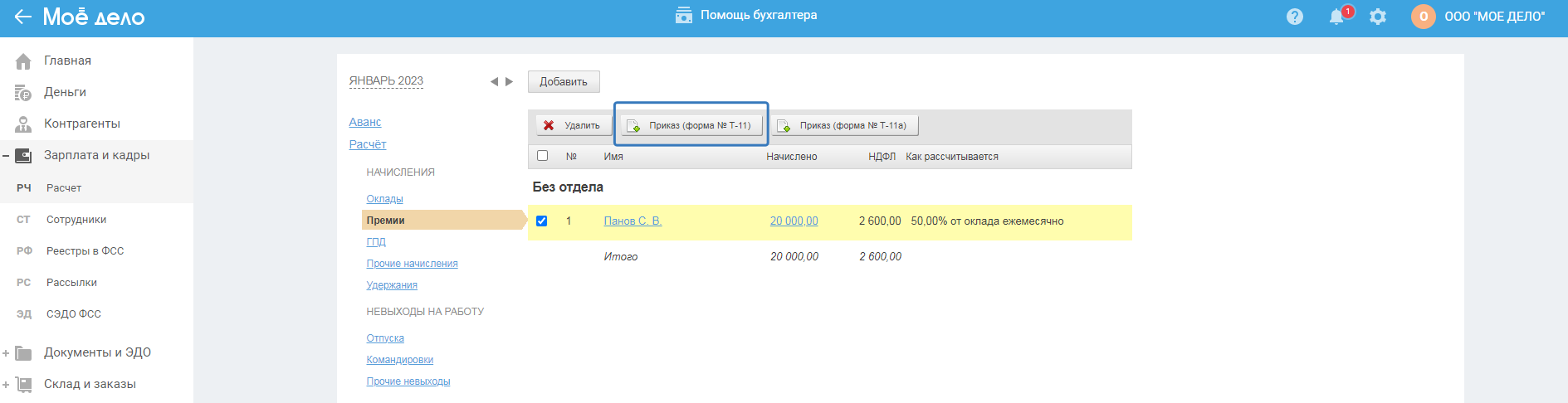
Task: Uncheck the Панов С. В. row checkbox
Action: tap(542, 221)
